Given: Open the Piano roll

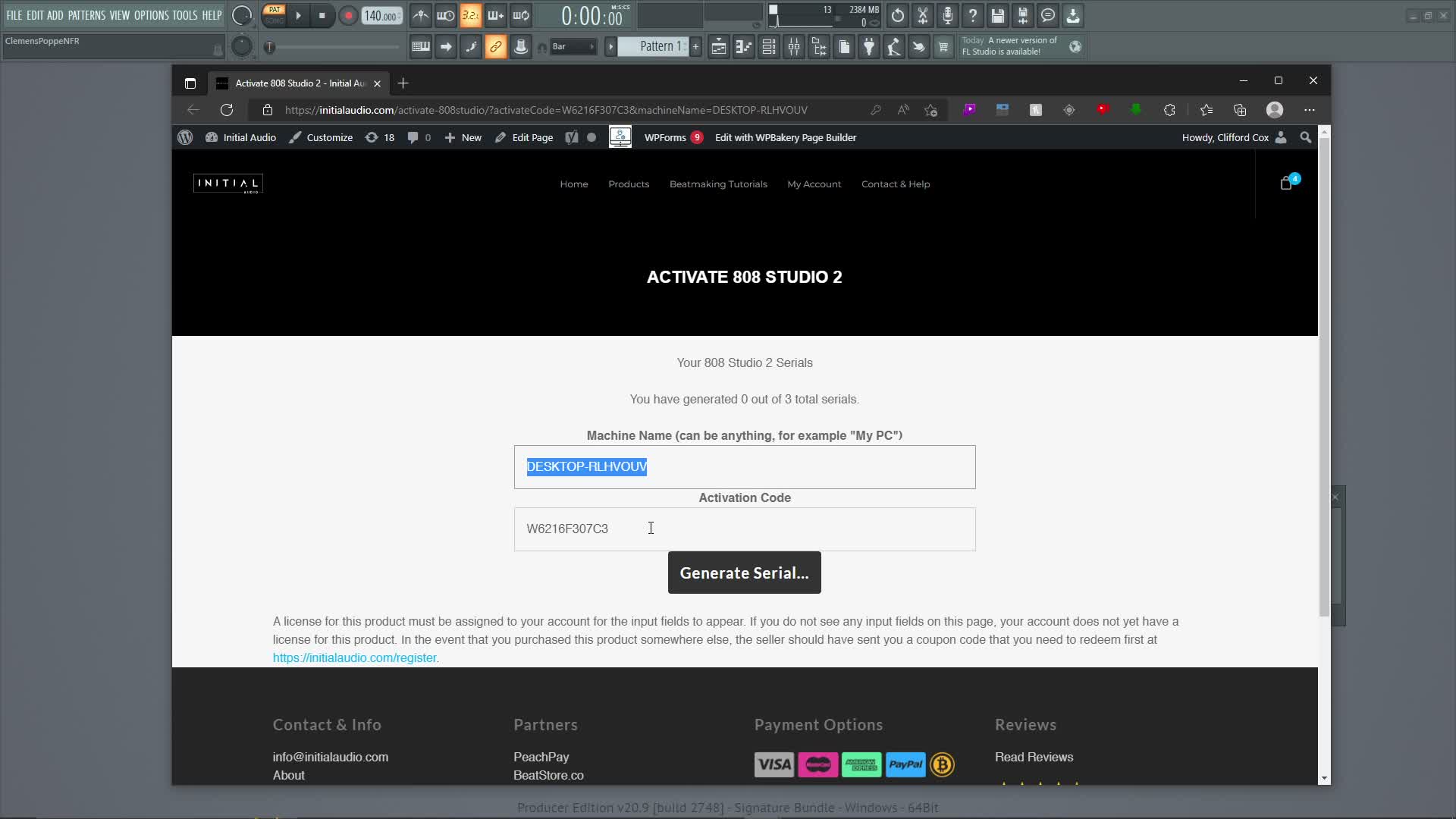Looking at the screenshot, I should click(x=744, y=46).
